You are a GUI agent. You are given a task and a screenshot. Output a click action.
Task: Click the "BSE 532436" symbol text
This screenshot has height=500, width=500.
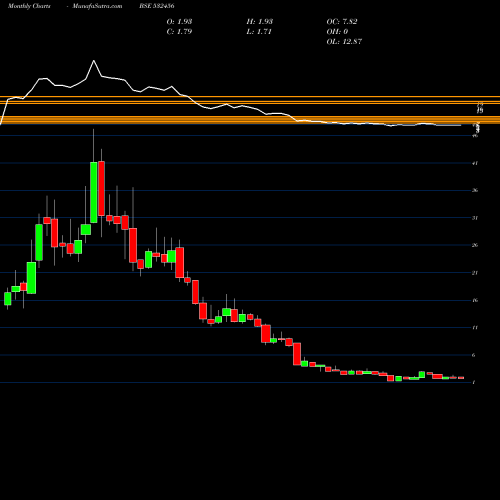tap(157, 6)
